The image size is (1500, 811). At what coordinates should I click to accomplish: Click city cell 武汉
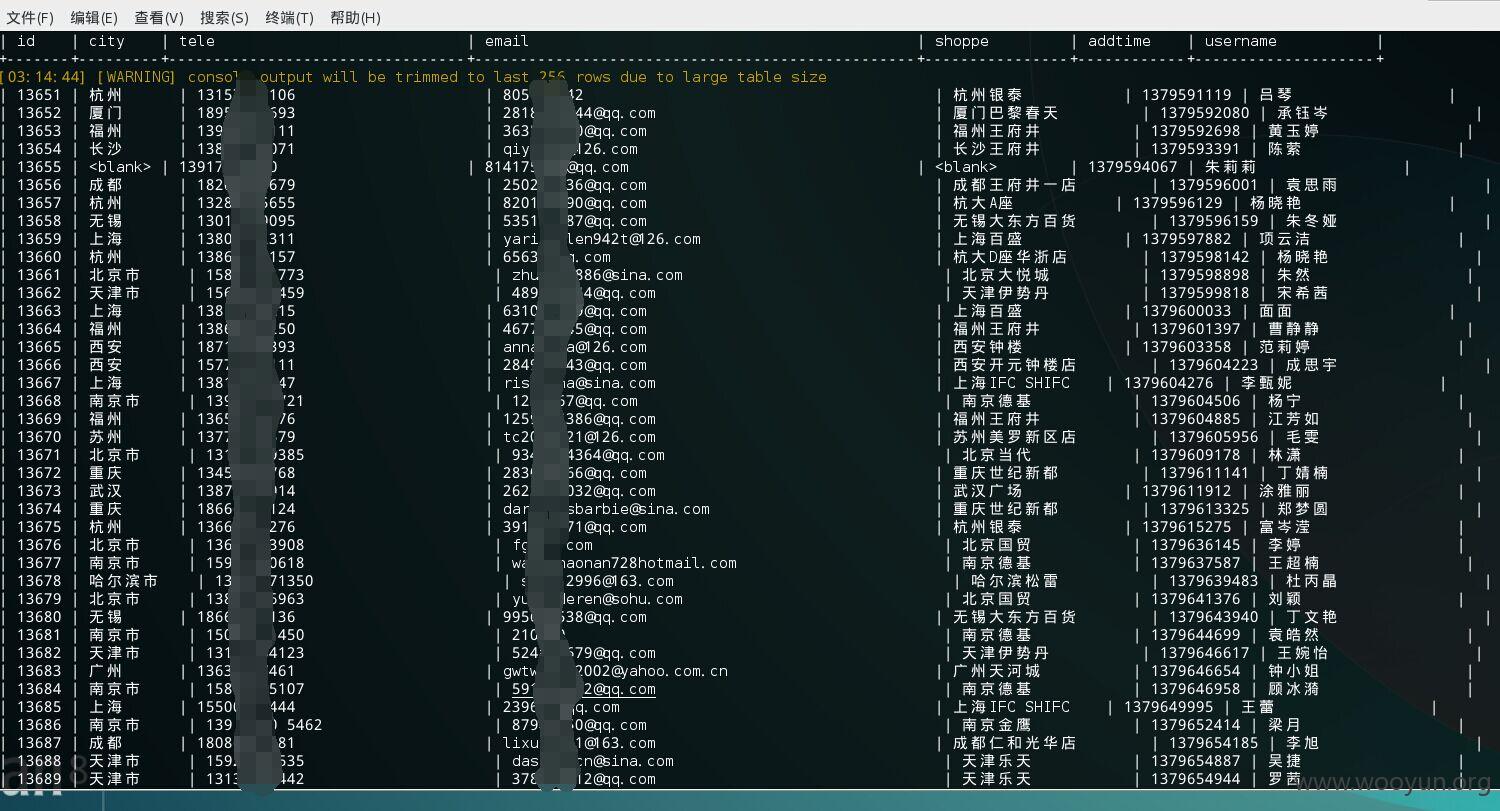pos(106,491)
